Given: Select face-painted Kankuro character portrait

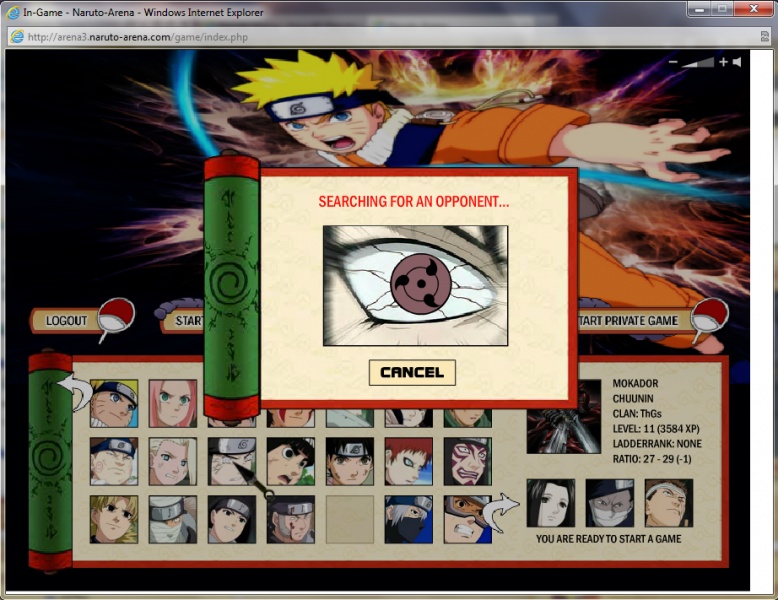Looking at the screenshot, I should pyautogui.click(x=467, y=461).
